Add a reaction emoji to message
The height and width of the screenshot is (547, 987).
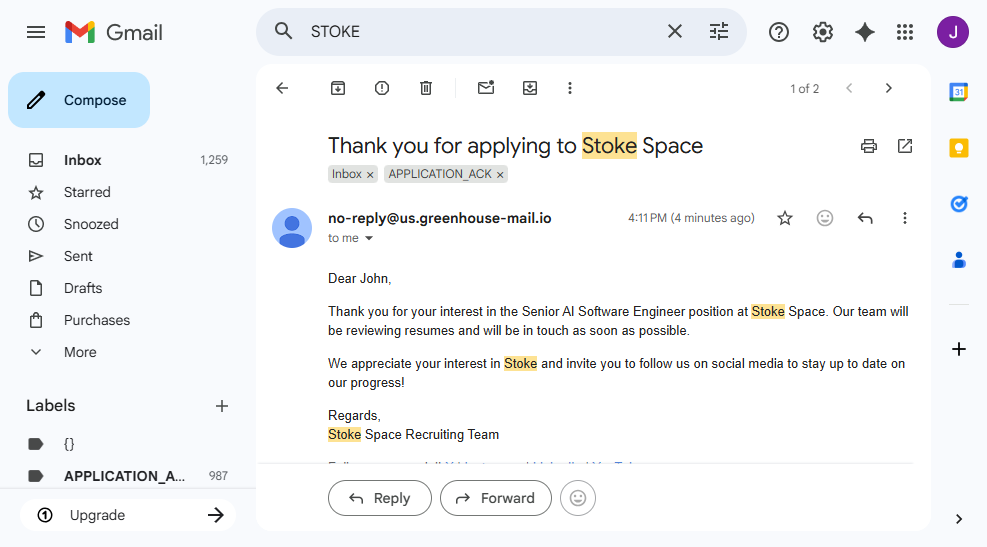[x=825, y=218]
